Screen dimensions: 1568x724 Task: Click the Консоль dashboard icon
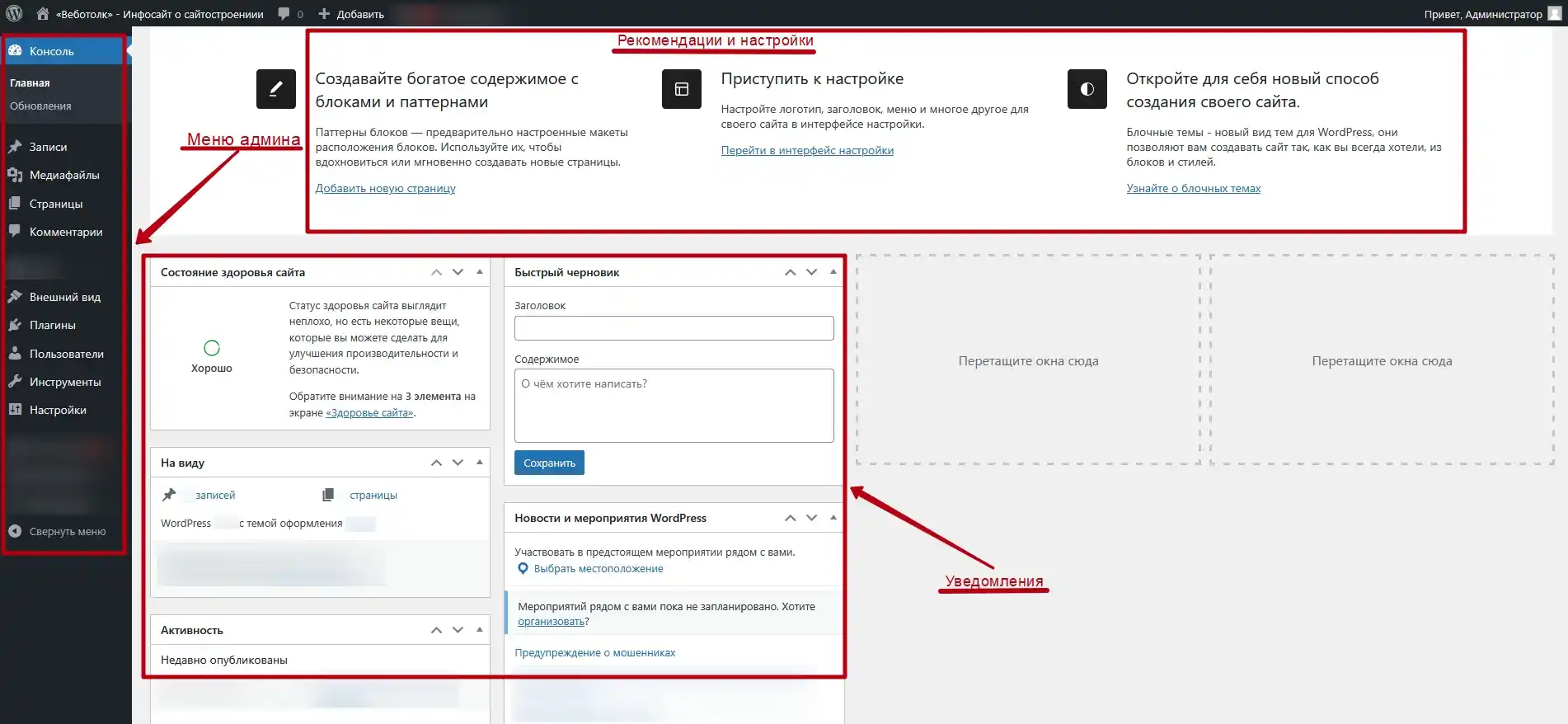pyautogui.click(x=15, y=51)
